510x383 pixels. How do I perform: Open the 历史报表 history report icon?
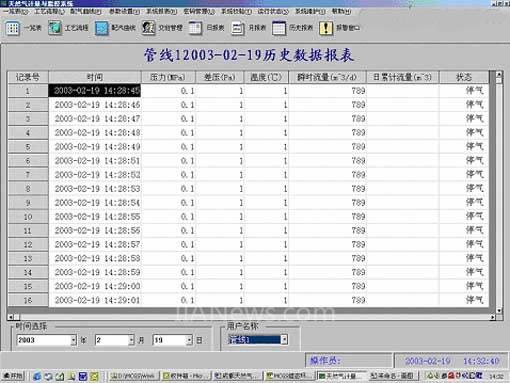click(279, 28)
